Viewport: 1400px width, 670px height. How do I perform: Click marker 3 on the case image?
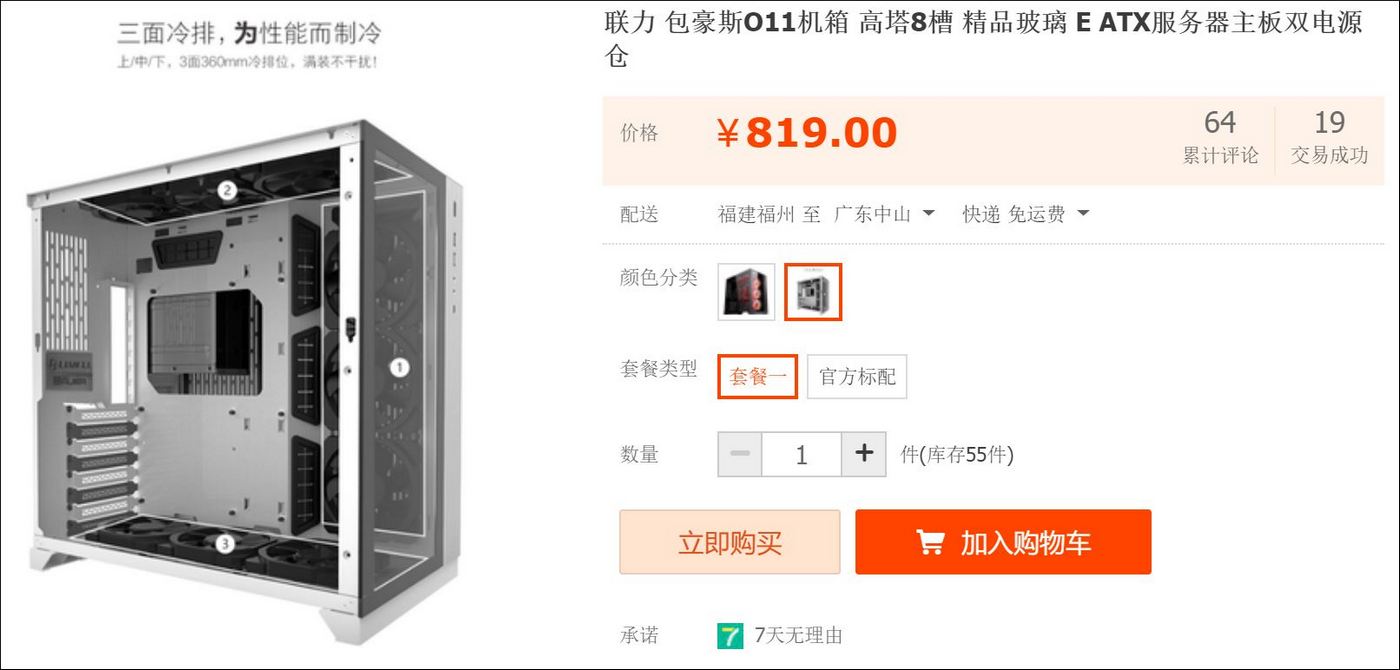click(x=225, y=543)
